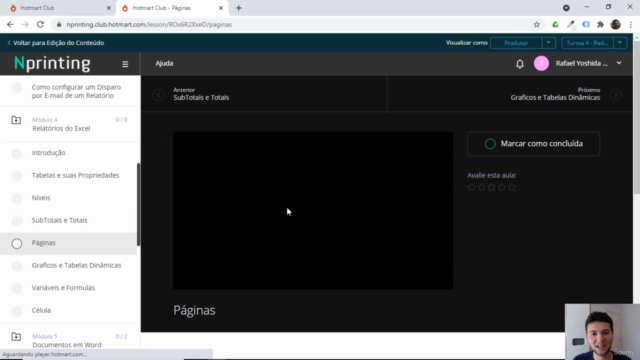Open Introdução lesson
Viewport: 640px width, 360px height.
(x=49, y=153)
